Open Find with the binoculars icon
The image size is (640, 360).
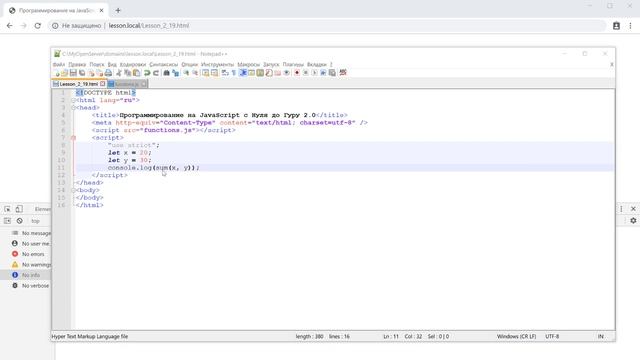pyautogui.click(x=167, y=73)
